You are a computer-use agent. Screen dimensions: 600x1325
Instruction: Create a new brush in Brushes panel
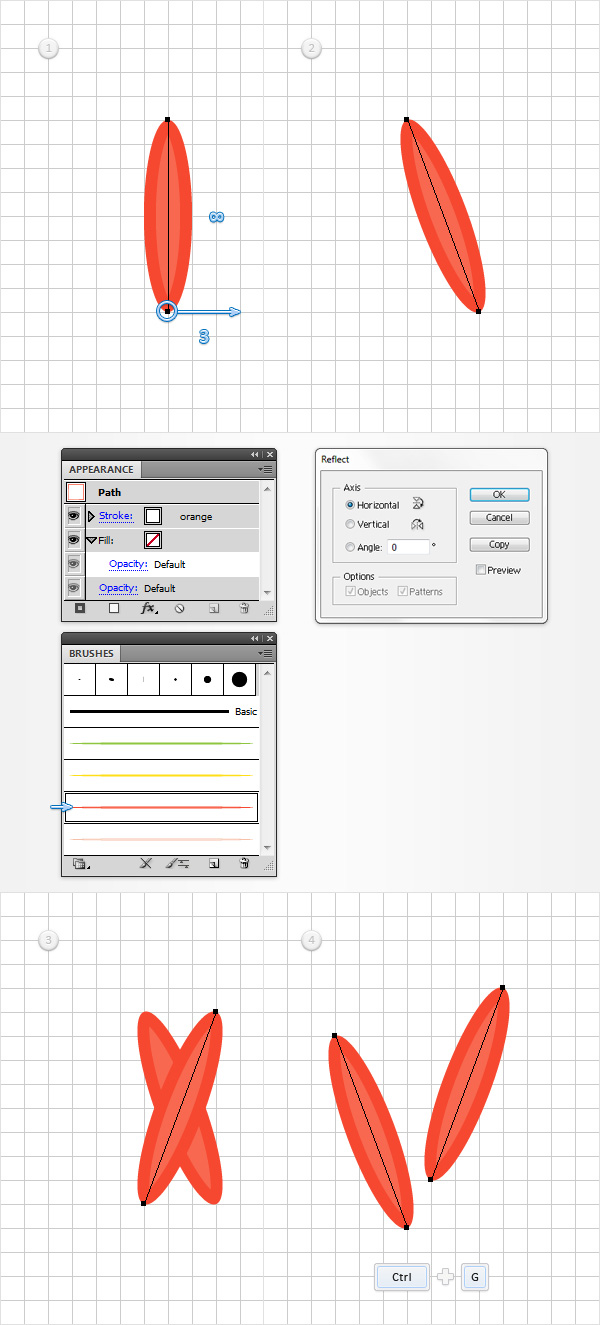click(x=212, y=864)
